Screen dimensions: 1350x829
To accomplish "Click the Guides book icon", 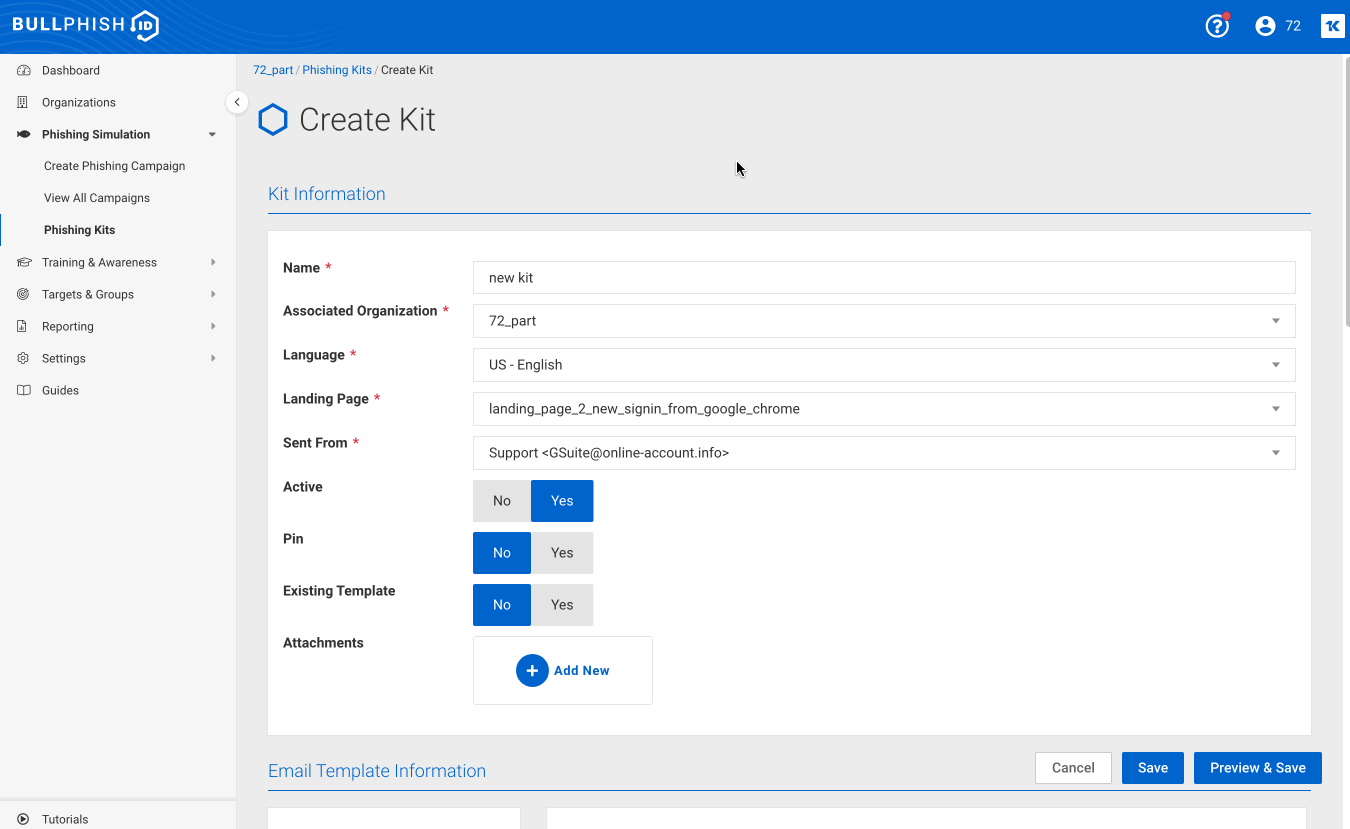I will [x=23, y=391].
